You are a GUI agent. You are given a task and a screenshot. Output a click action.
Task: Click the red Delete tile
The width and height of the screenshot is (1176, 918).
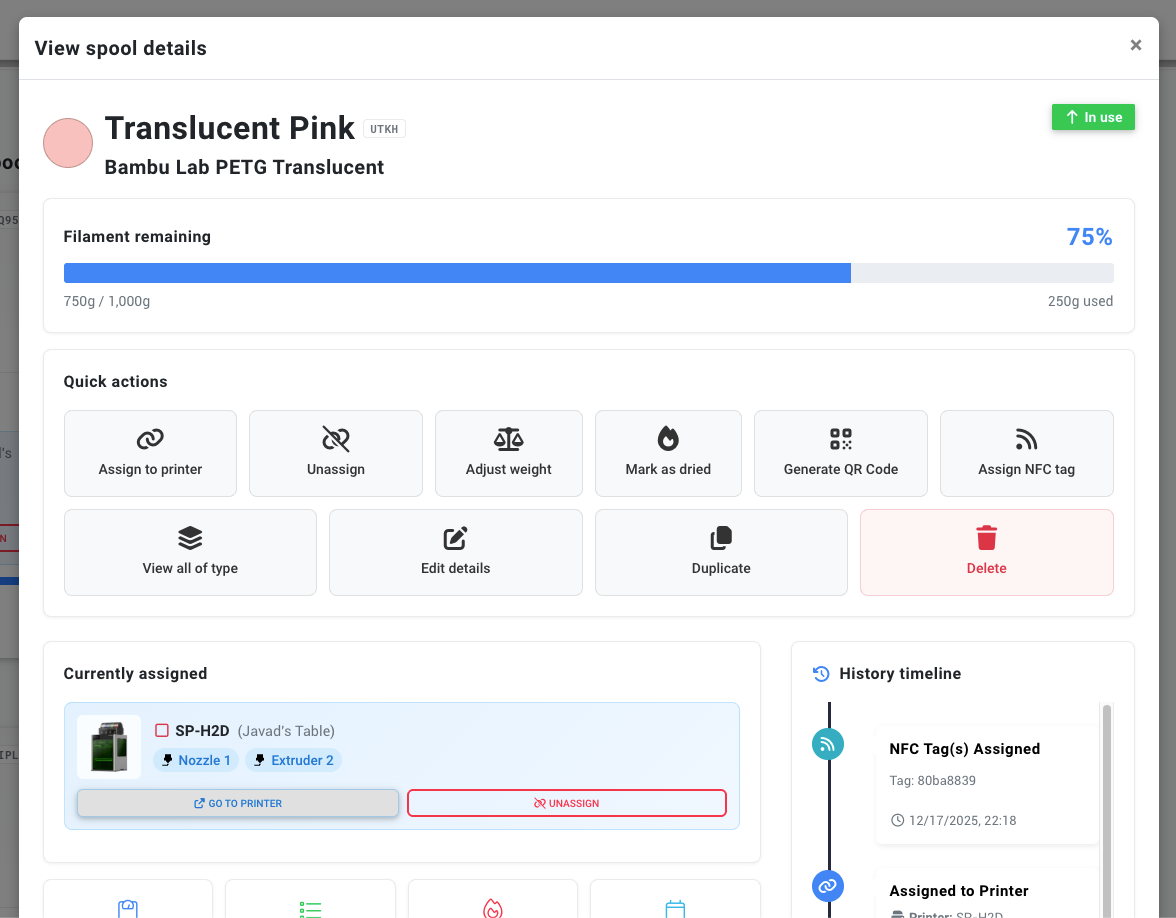(986, 552)
